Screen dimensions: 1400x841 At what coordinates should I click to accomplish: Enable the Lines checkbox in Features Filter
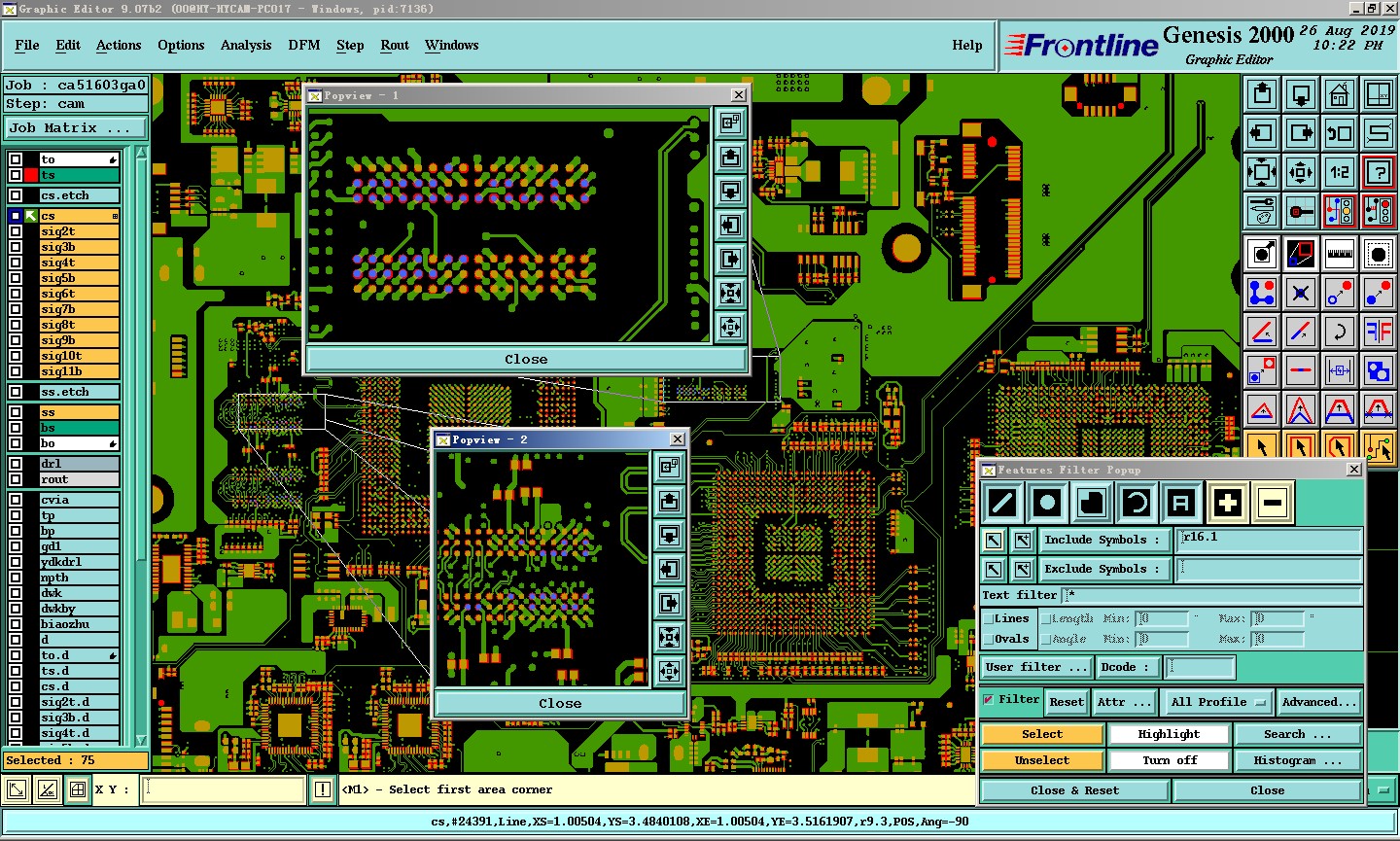click(989, 618)
